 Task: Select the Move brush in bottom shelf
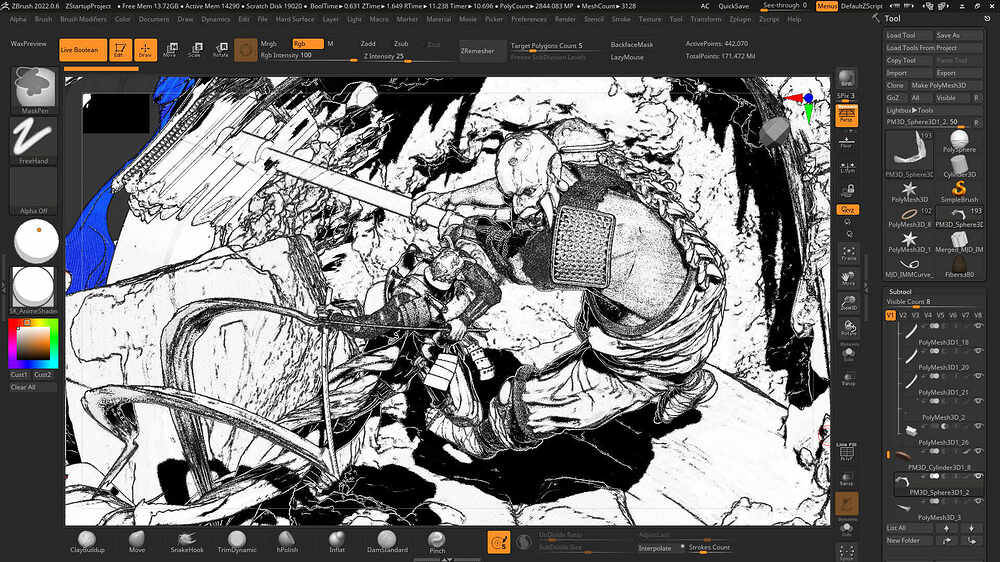click(137, 542)
